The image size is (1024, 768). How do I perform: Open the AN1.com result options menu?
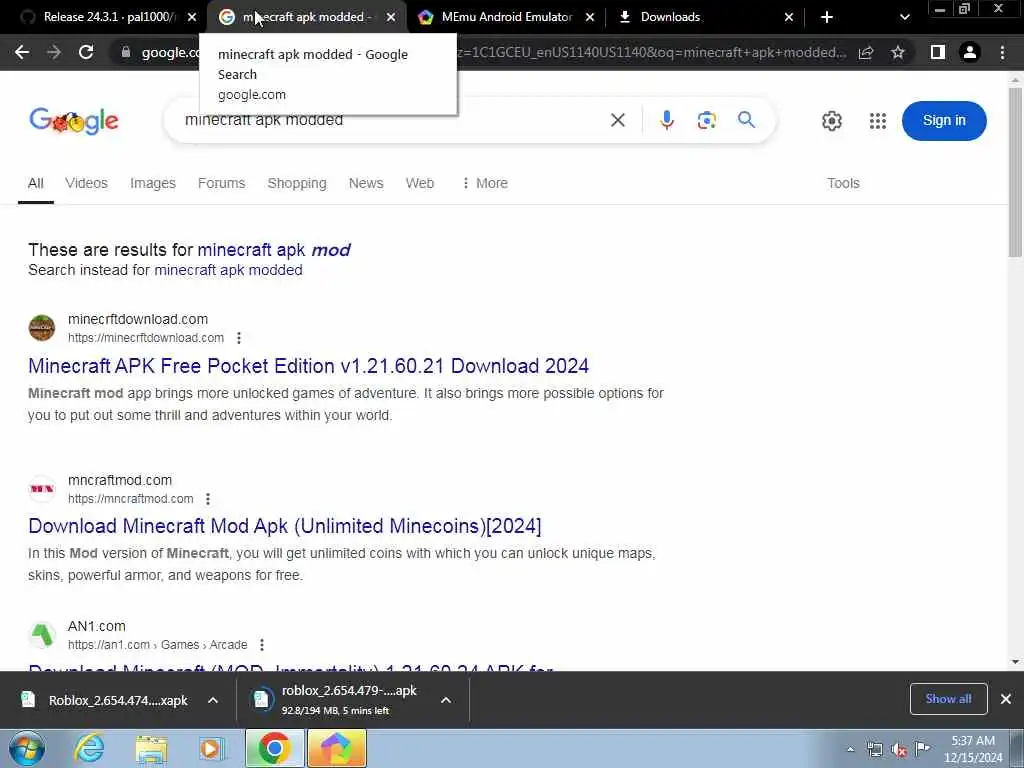[262, 645]
